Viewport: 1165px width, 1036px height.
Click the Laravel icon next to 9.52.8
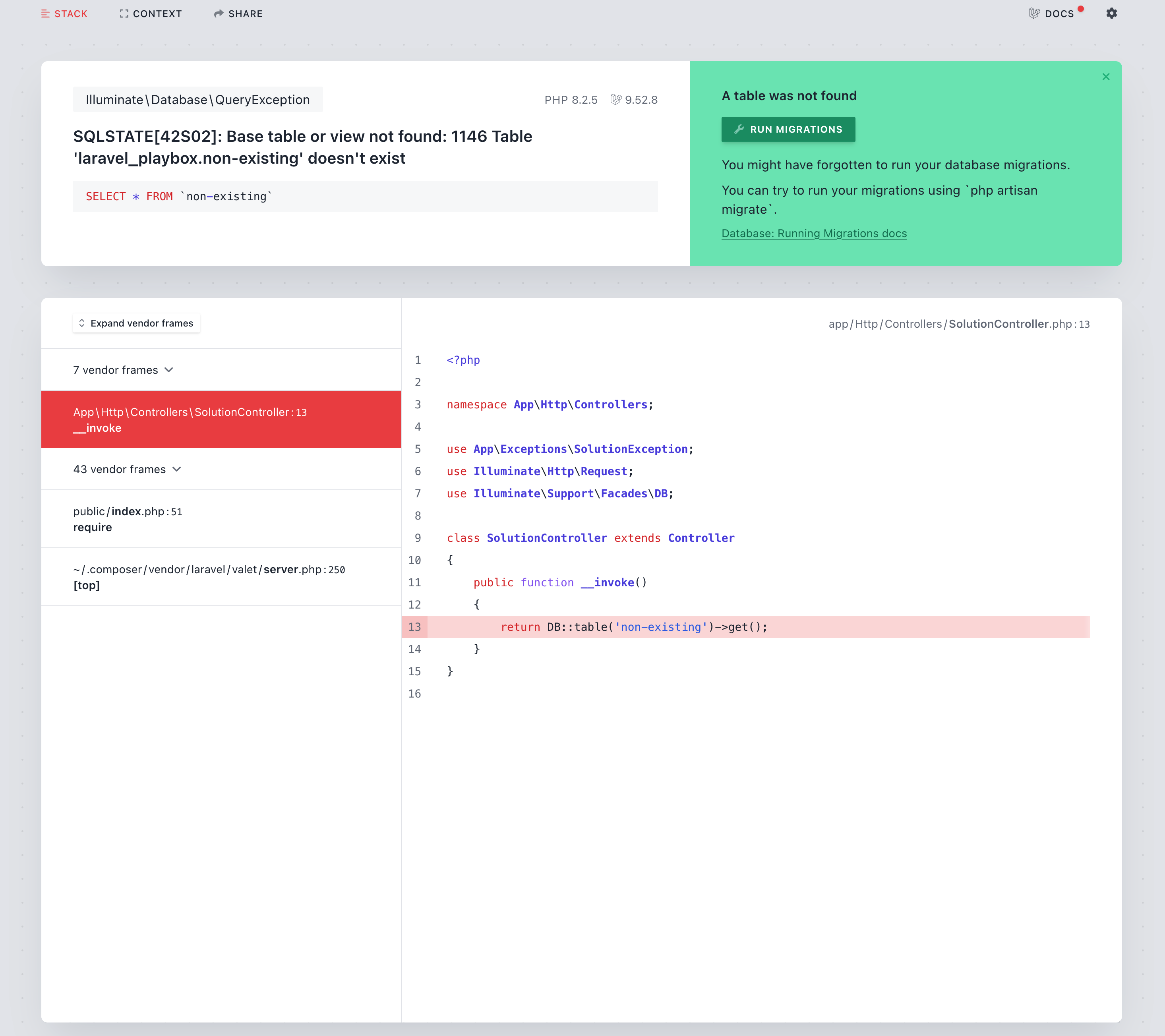[615, 99]
